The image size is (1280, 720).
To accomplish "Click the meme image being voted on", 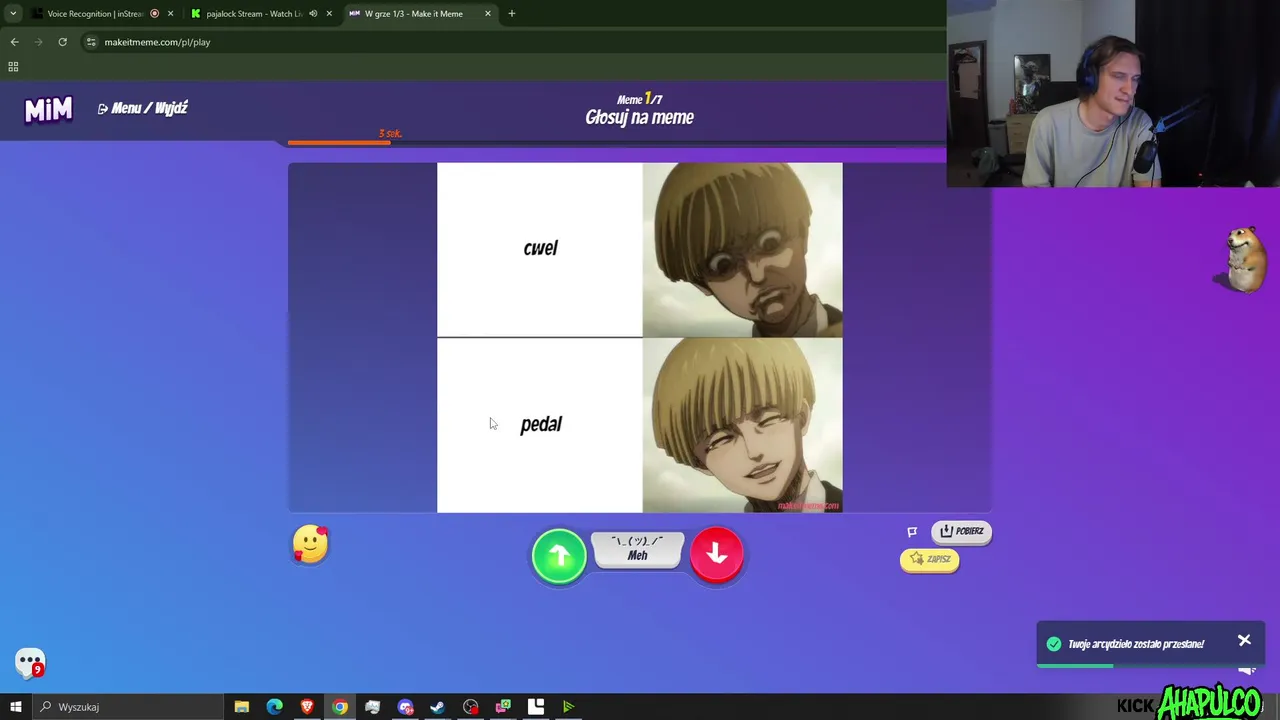I will pyautogui.click(x=640, y=337).
